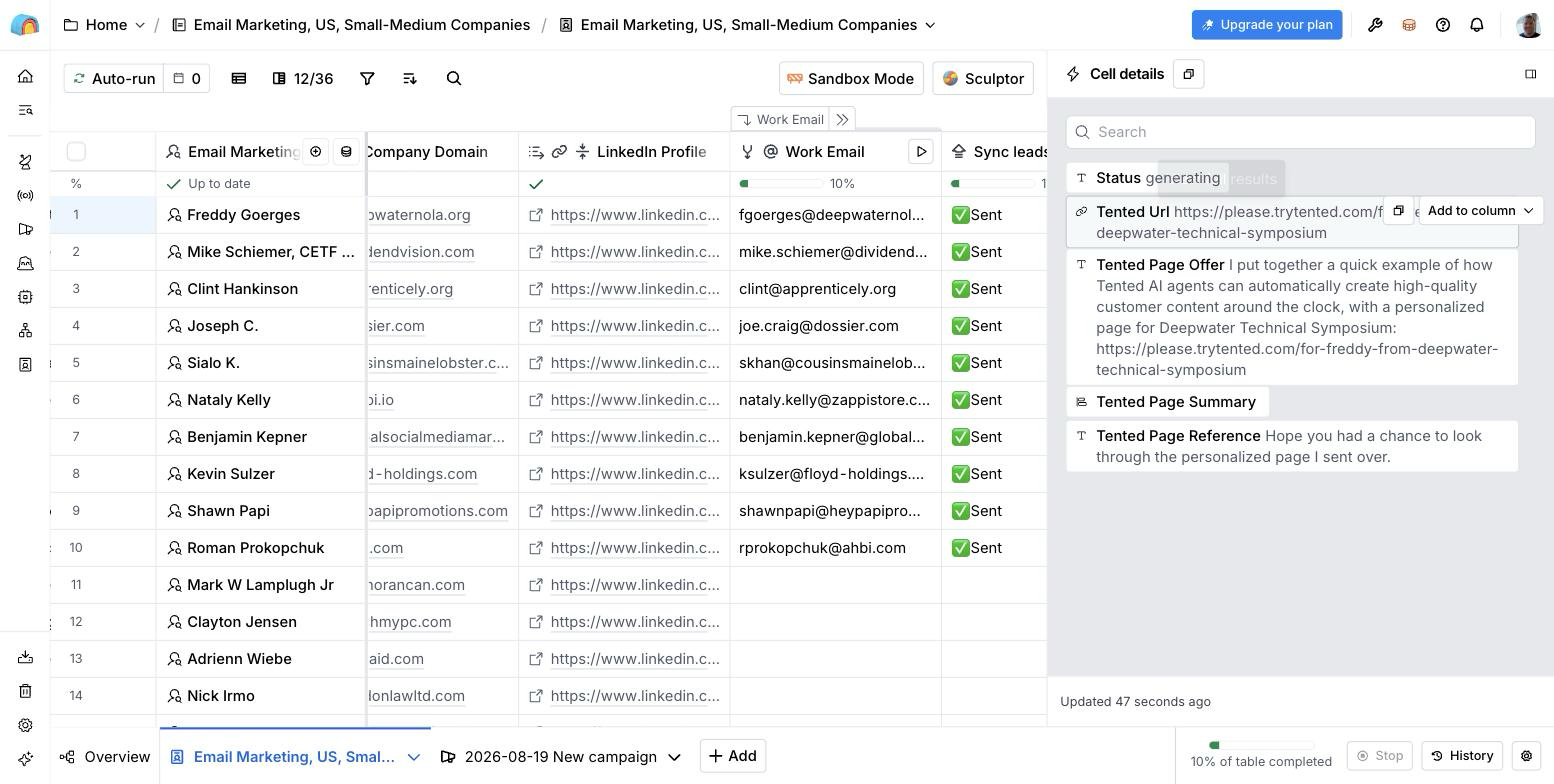Open the wrench tools icon in header
Screen dimensions: 1554x784
pos(1375,25)
